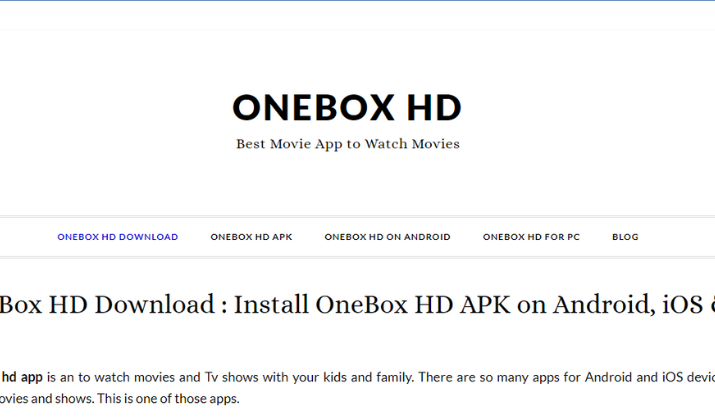This screenshot has width=715, height=420.
Task: Go to ONEBOX HD ON ANDROID page
Action: [x=388, y=237]
